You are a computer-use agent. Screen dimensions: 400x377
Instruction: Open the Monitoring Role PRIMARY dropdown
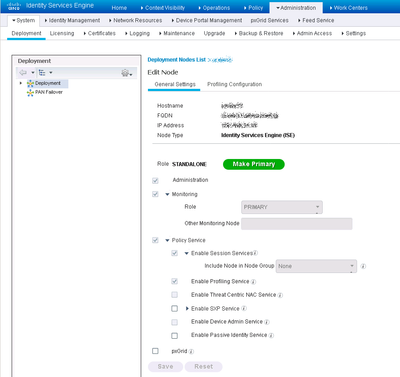282,207
